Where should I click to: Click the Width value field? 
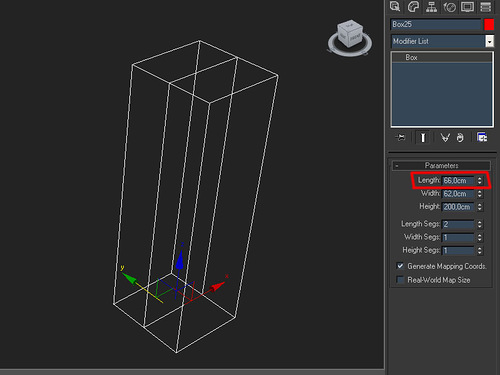(458, 194)
